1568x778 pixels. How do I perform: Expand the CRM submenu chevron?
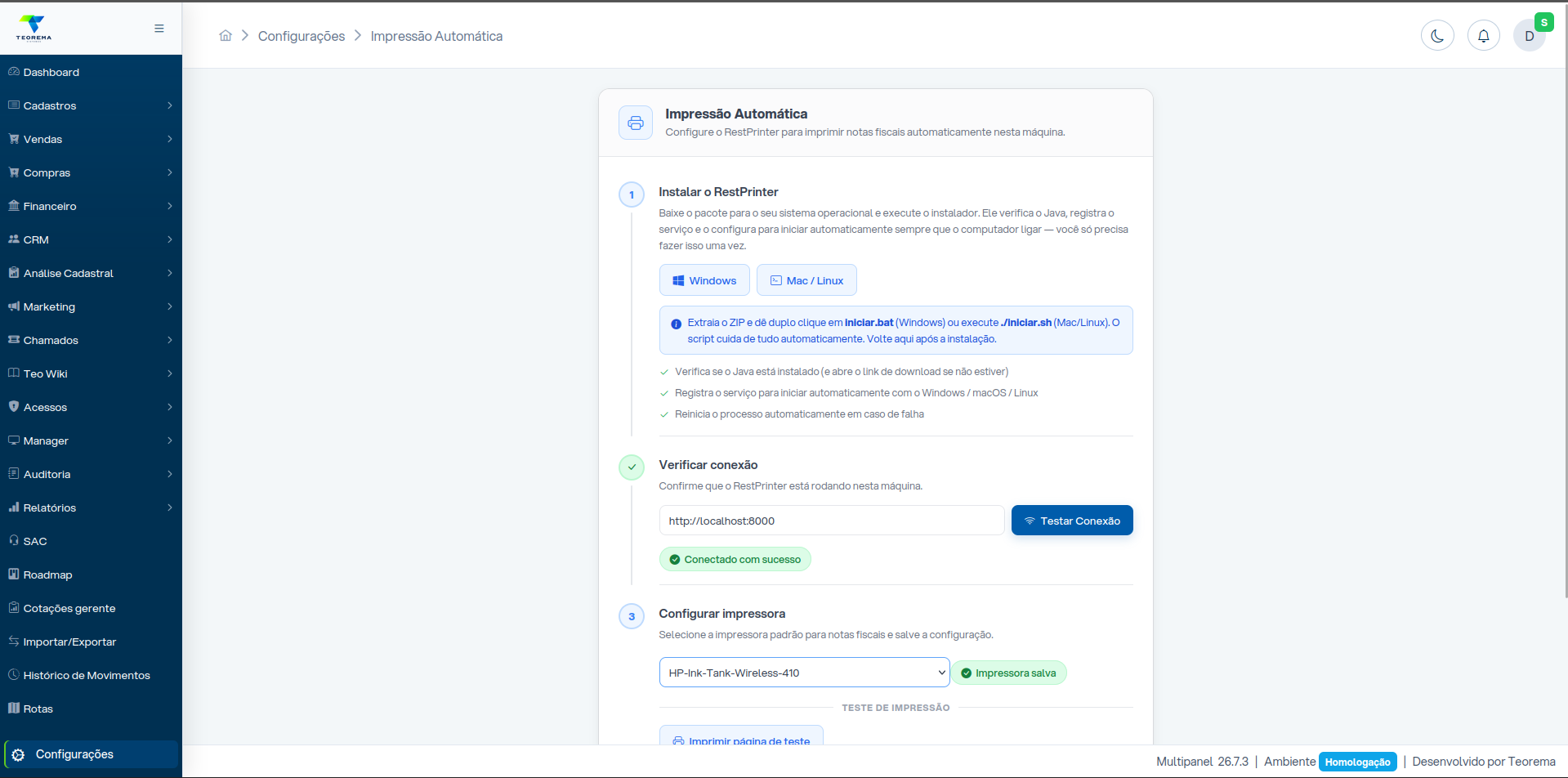(x=170, y=239)
